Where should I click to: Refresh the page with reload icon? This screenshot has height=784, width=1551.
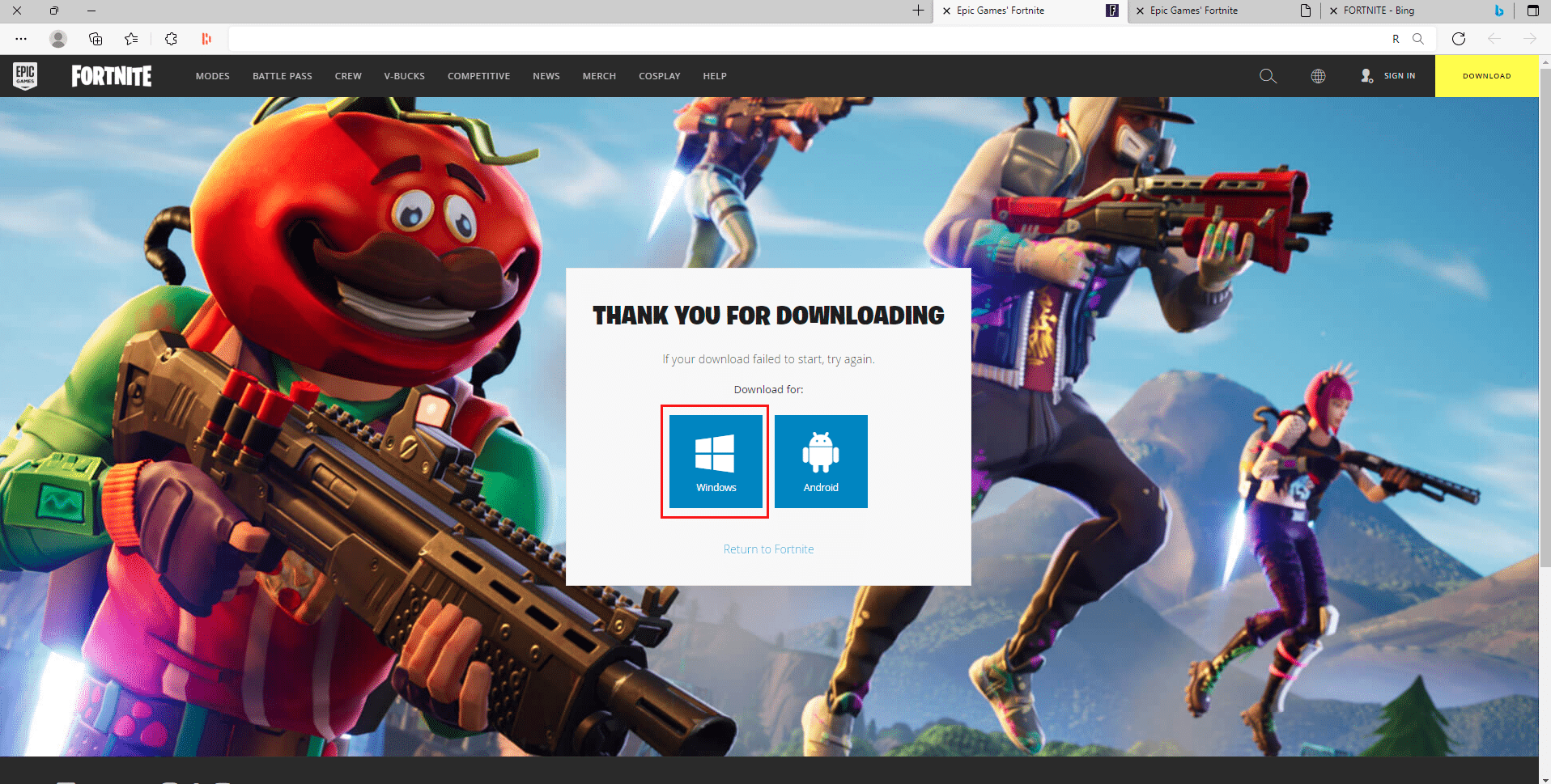click(x=1459, y=39)
